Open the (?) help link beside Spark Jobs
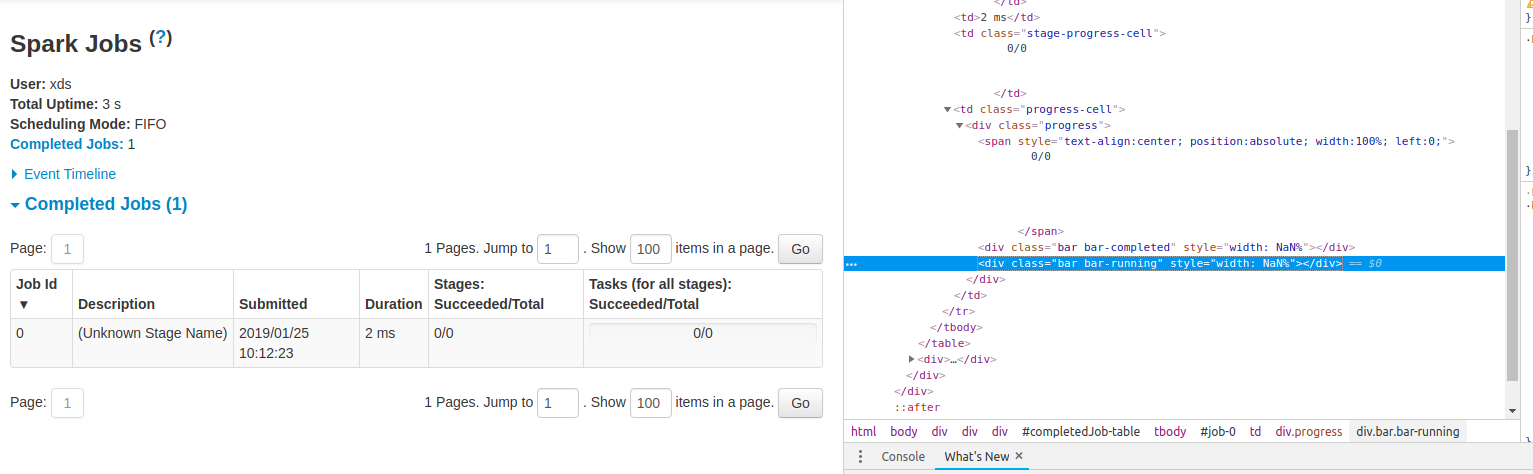The image size is (1533, 474). click(161, 39)
